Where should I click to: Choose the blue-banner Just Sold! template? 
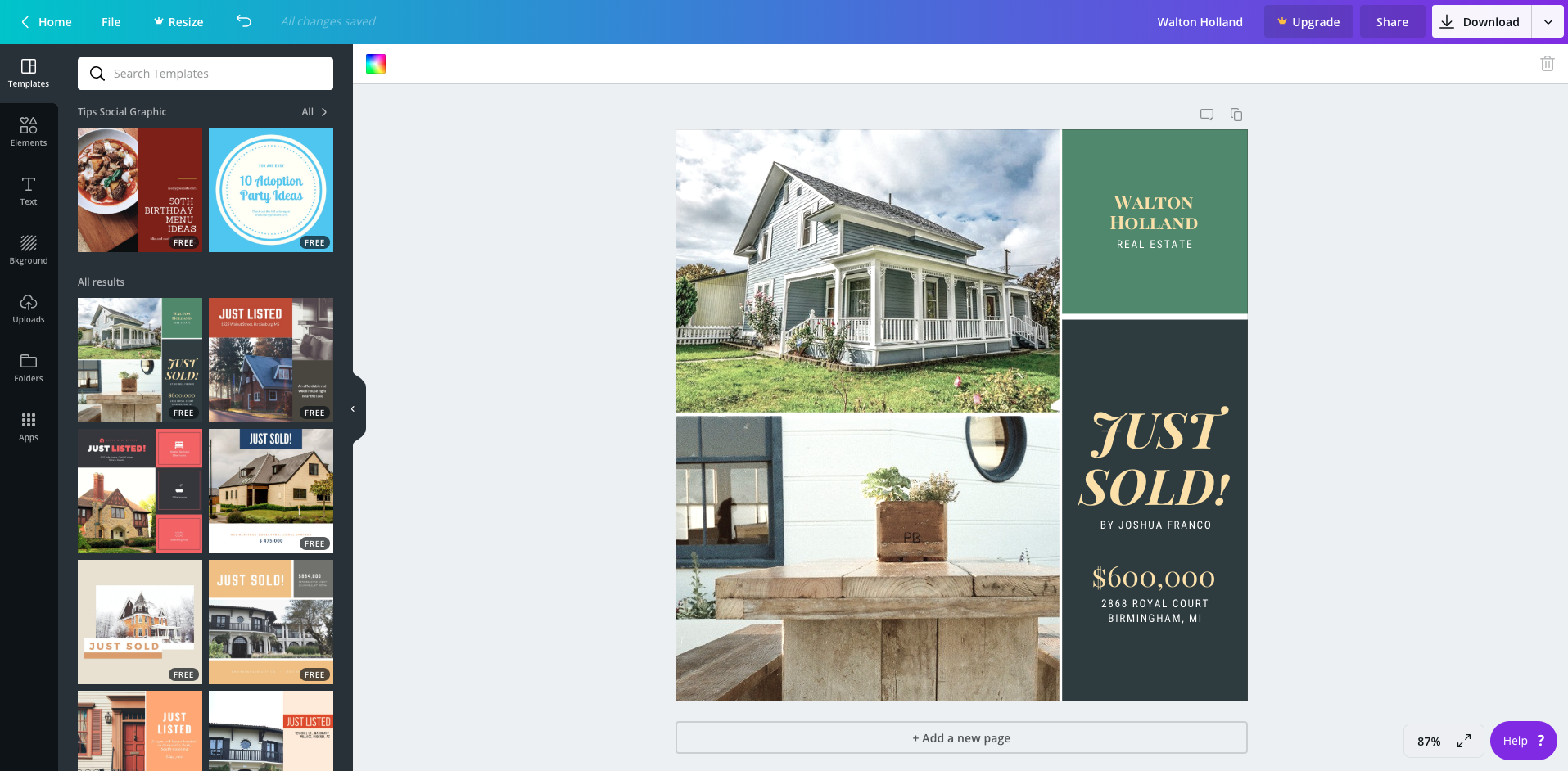271,491
